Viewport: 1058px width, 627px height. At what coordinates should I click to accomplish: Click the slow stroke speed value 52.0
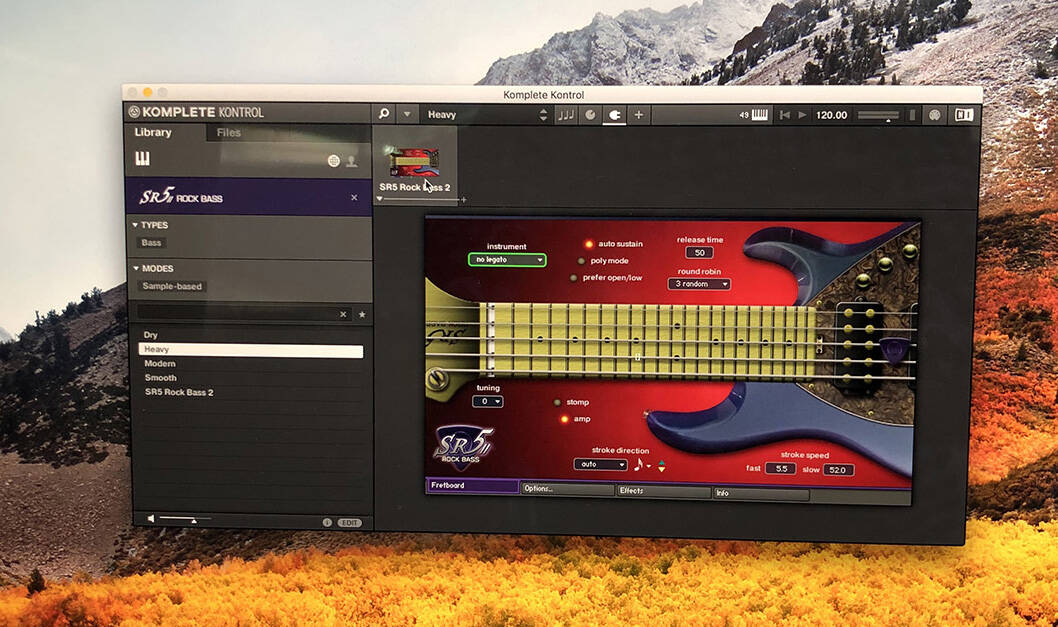pyautogui.click(x=838, y=470)
